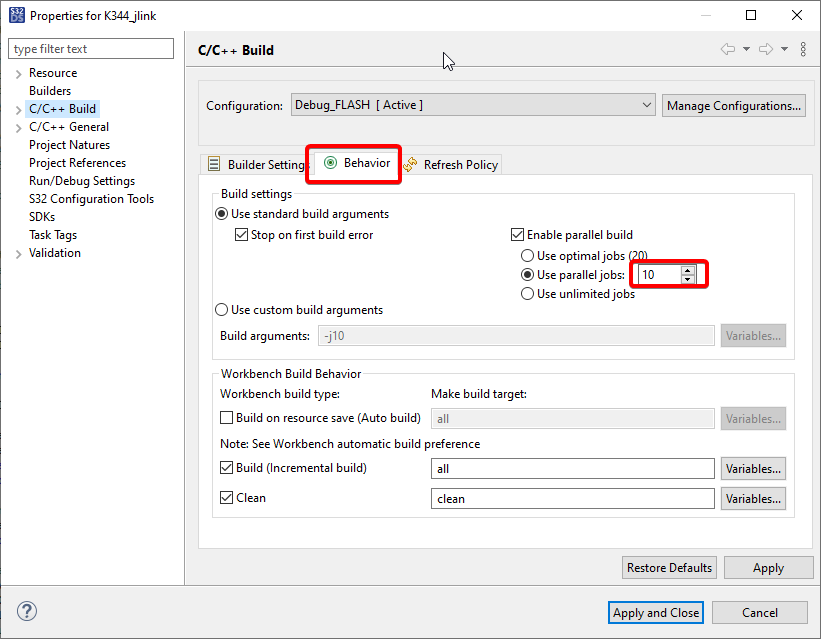Expand the C/C++ General tree node
The width and height of the screenshot is (821, 639).
click(x=18, y=127)
